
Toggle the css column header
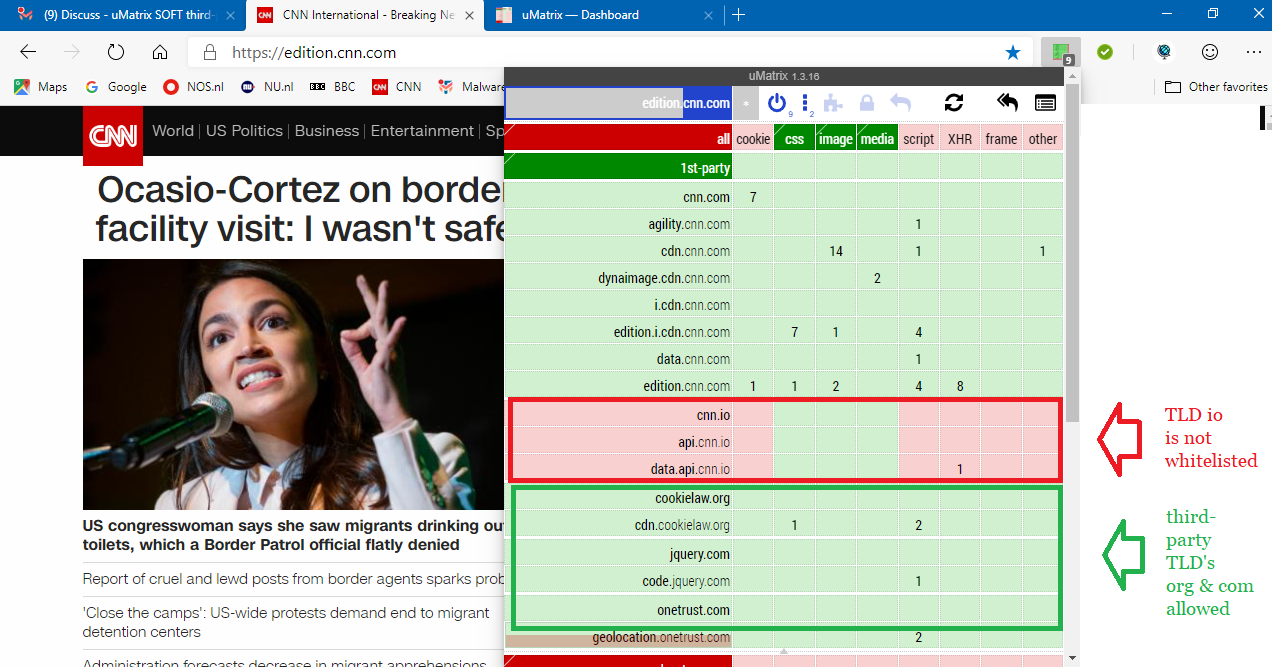(x=794, y=139)
